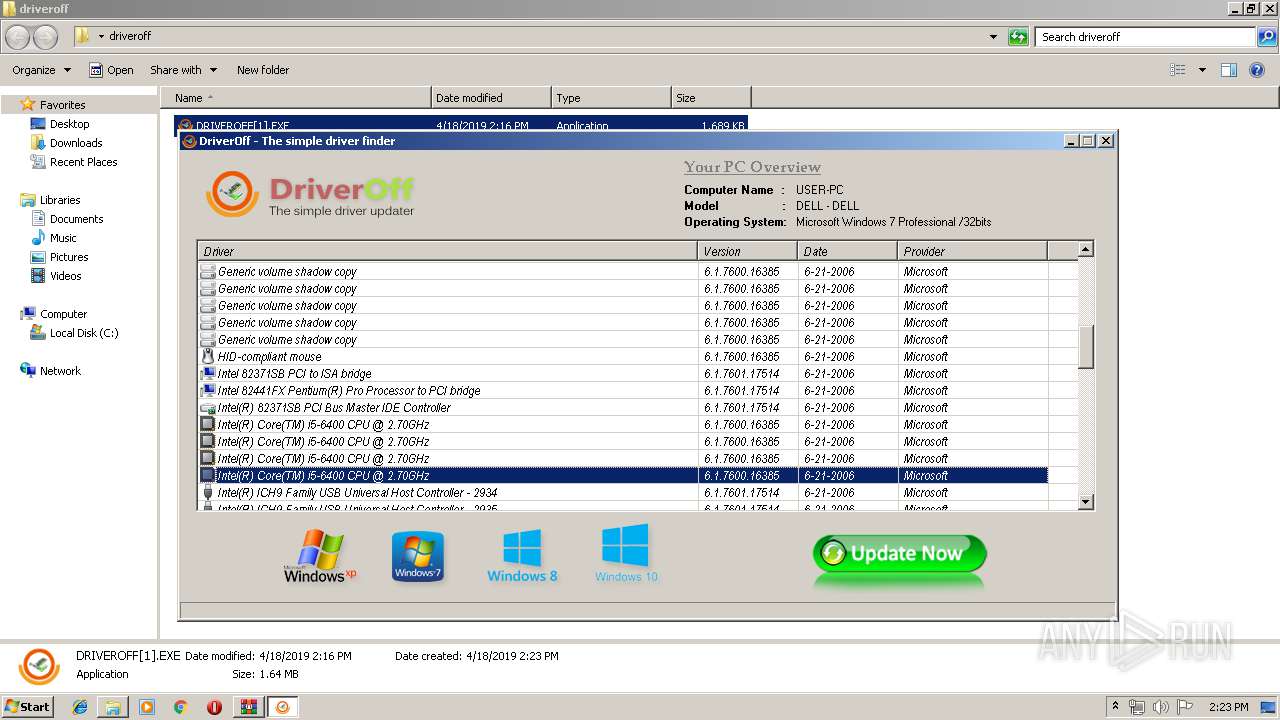Screen dimensions: 1280x720
Task: Launch Chrome from the taskbar
Action: point(181,707)
